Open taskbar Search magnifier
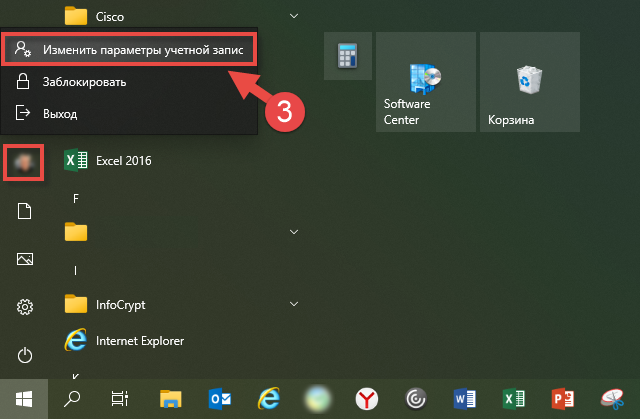This screenshot has width=640, height=419. (x=72, y=399)
